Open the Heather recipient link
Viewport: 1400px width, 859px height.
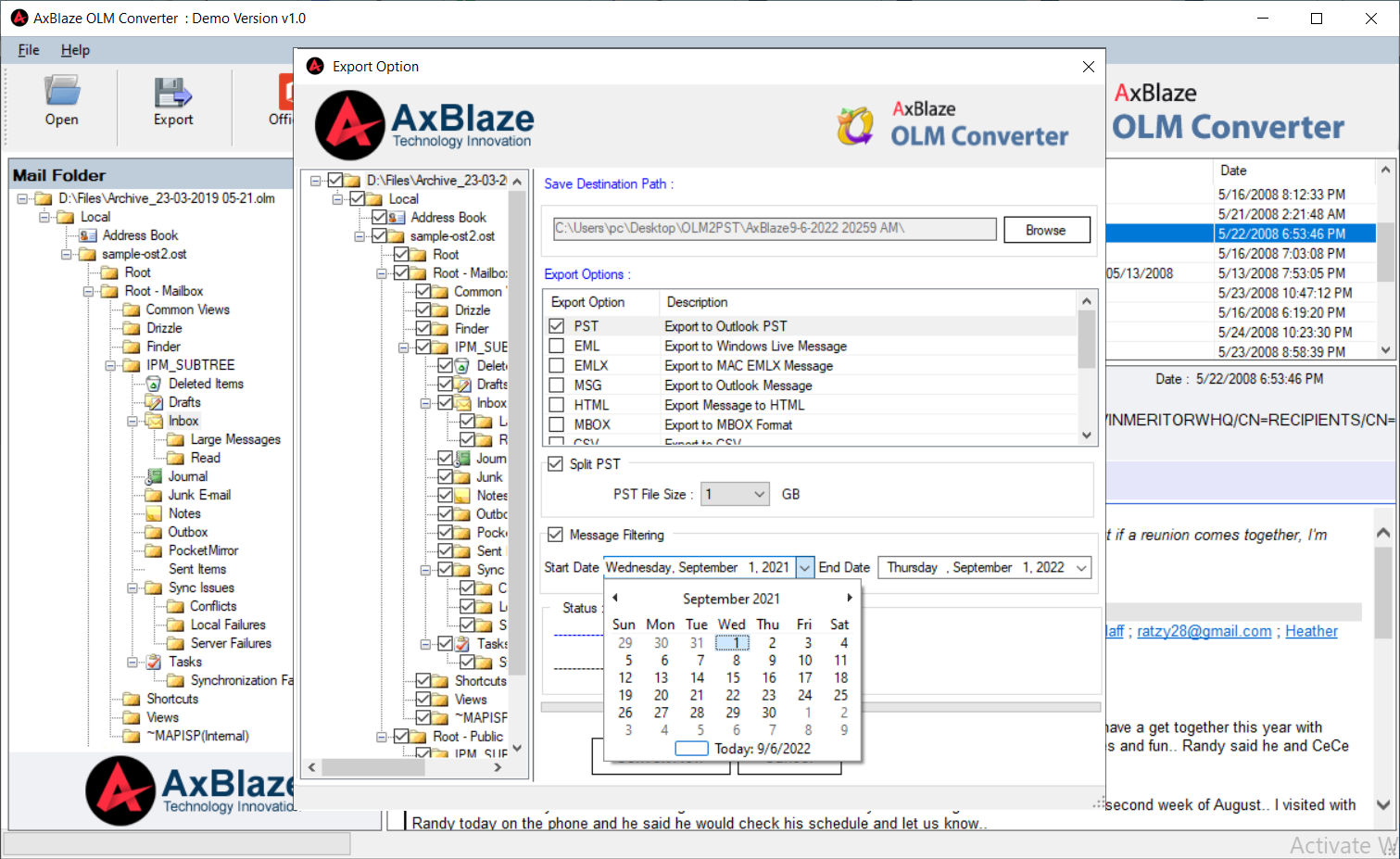1311,631
